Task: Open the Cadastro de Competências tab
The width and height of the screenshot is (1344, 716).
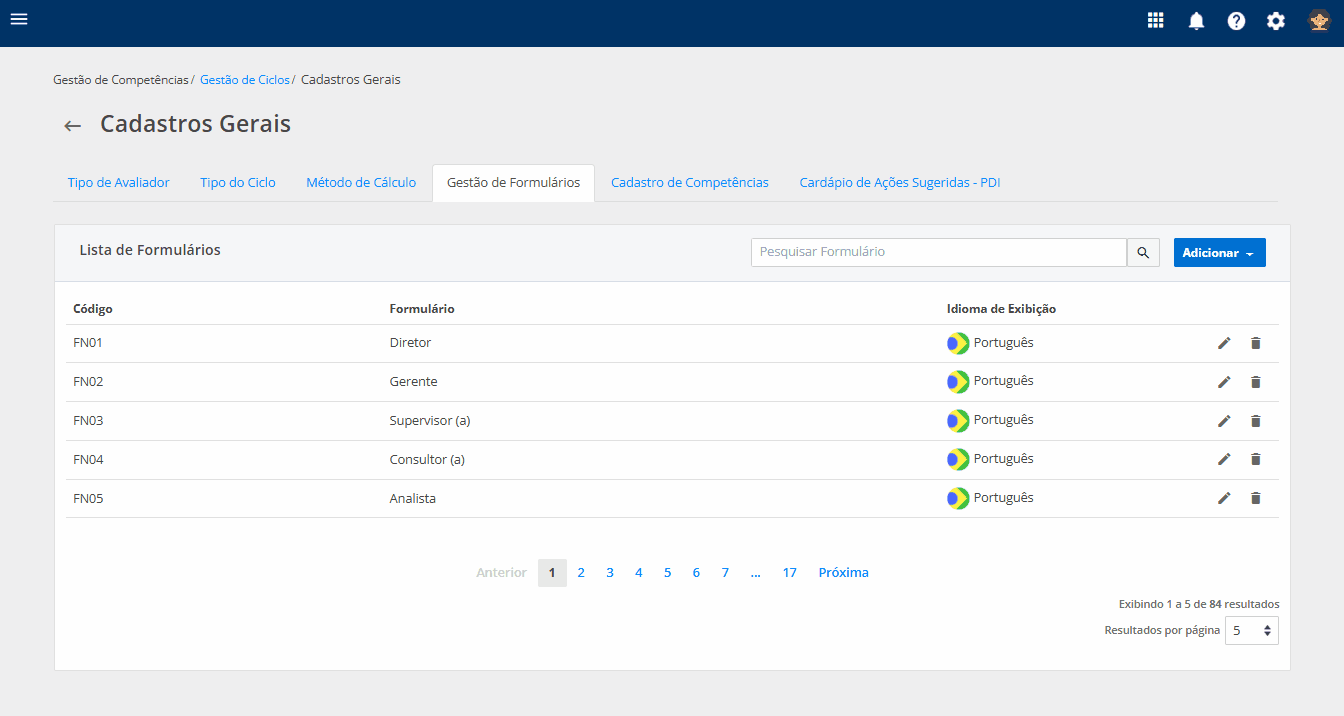Action: [689, 183]
